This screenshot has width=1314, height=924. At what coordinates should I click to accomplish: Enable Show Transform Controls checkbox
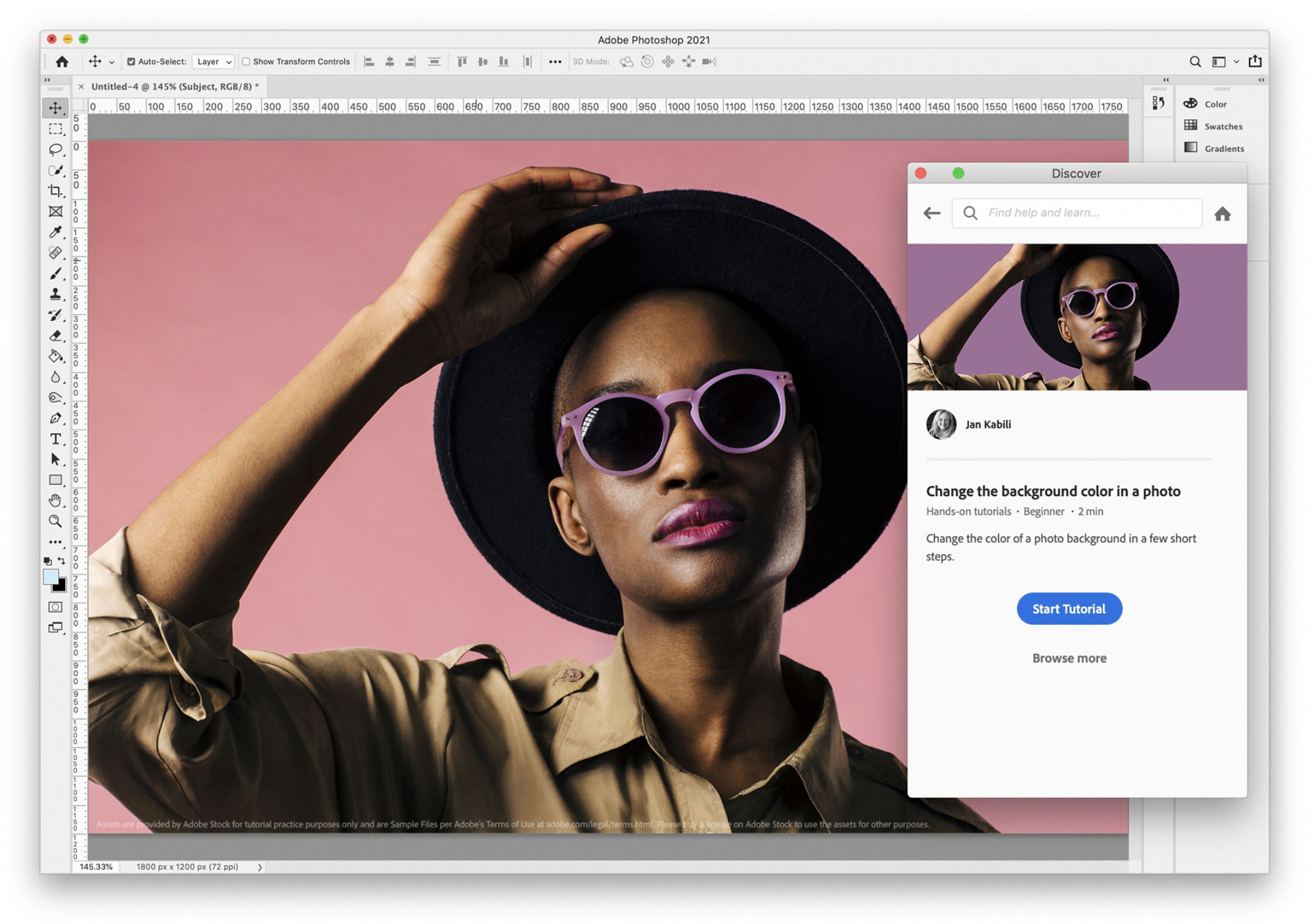tap(246, 62)
